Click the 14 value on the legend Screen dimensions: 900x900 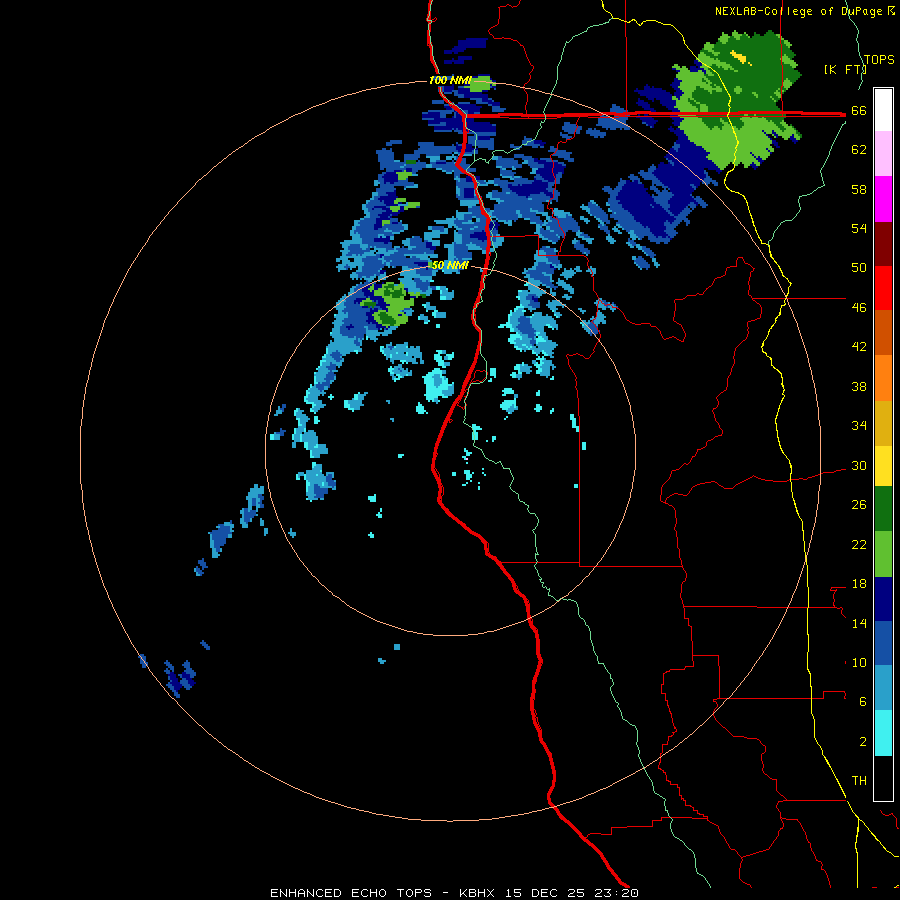[859, 623]
